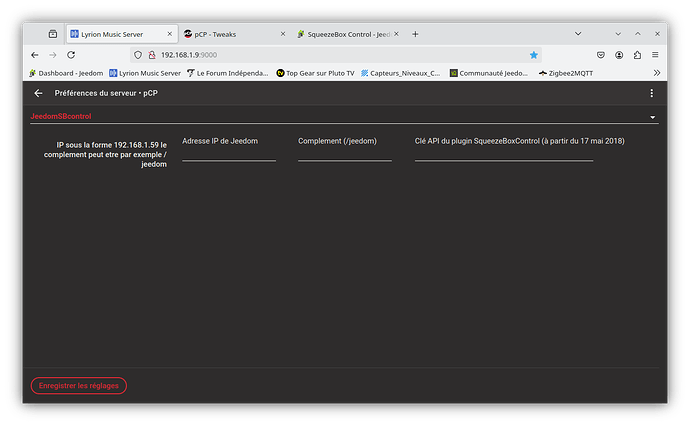Open the Dashboard - Jeedom bookmark
The height and width of the screenshot is (426, 690).
pos(66,73)
